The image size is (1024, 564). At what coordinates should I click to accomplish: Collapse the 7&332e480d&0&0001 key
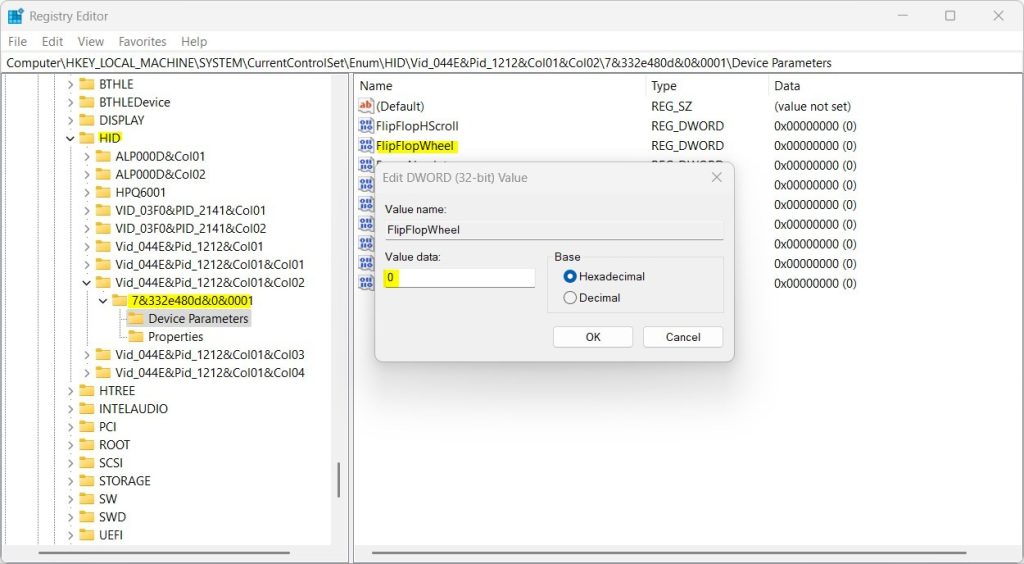[x=103, y=300]
